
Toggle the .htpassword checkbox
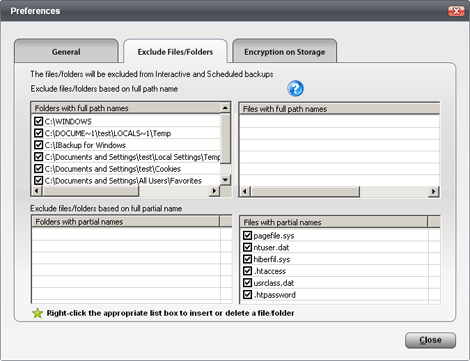(x=247, y=294)
